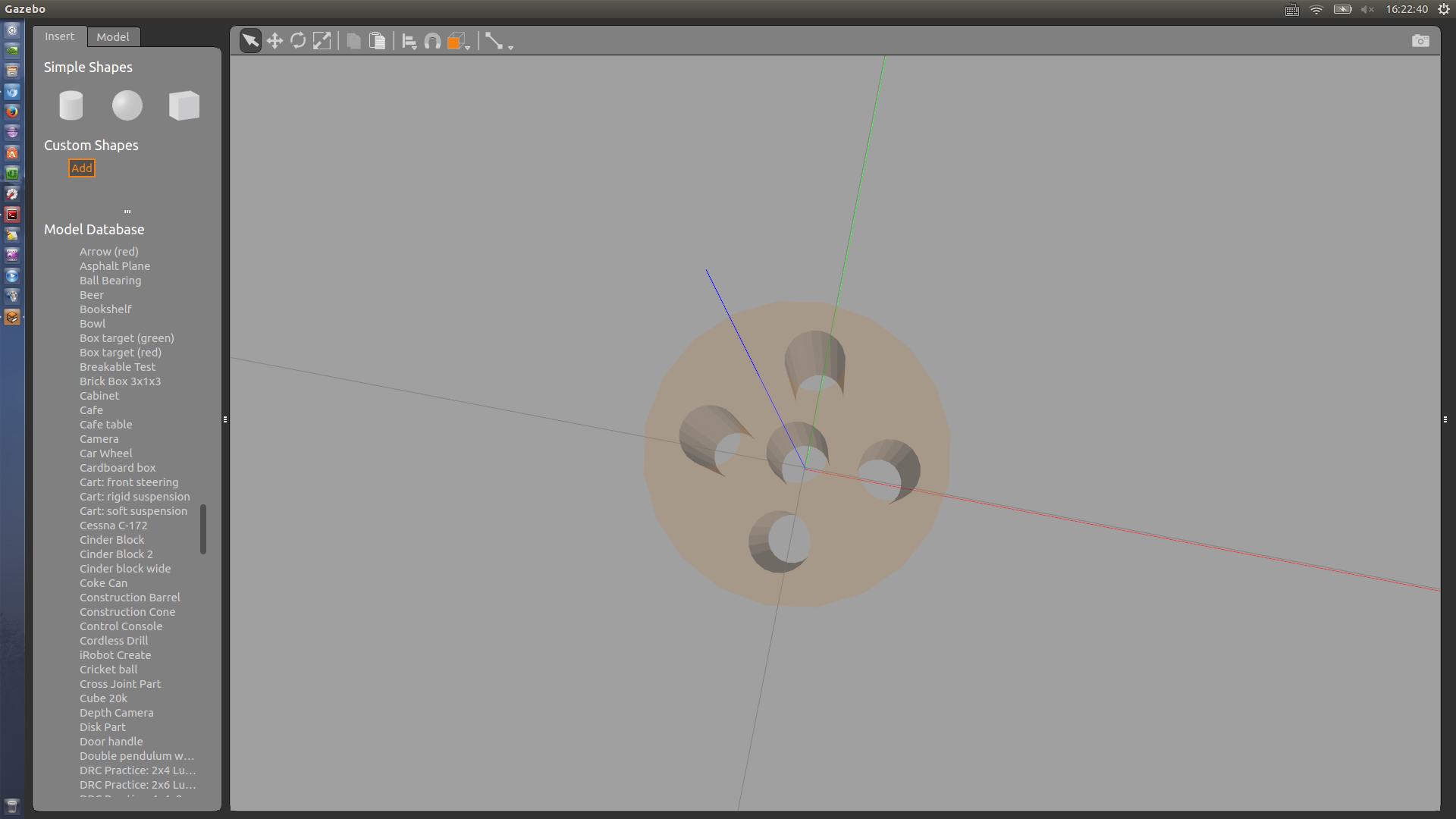1456x819 pixels.
Task: Activate the rotate tool
Action: (x=298, y=41)
